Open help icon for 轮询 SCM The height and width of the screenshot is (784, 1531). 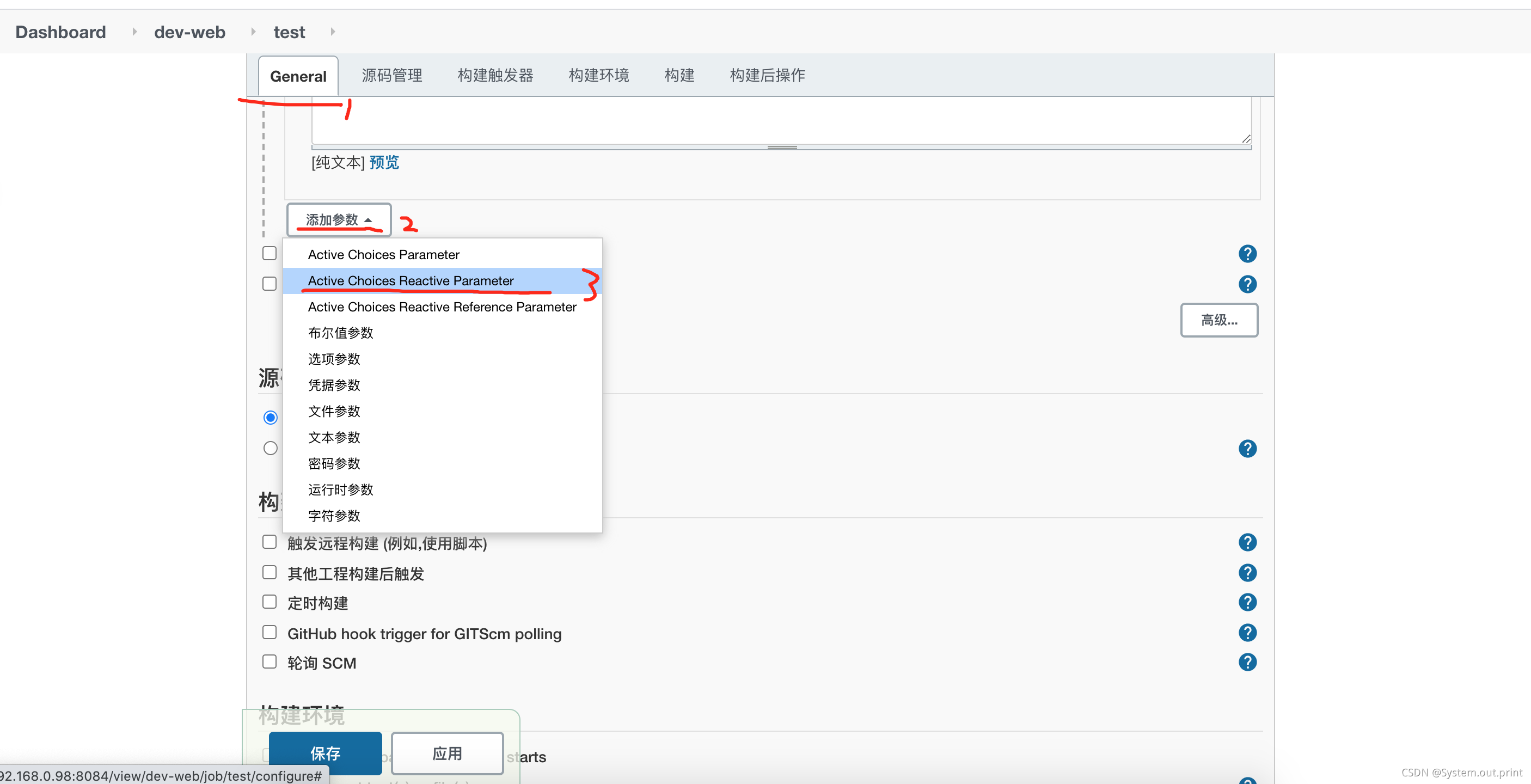pos(1247,662)
